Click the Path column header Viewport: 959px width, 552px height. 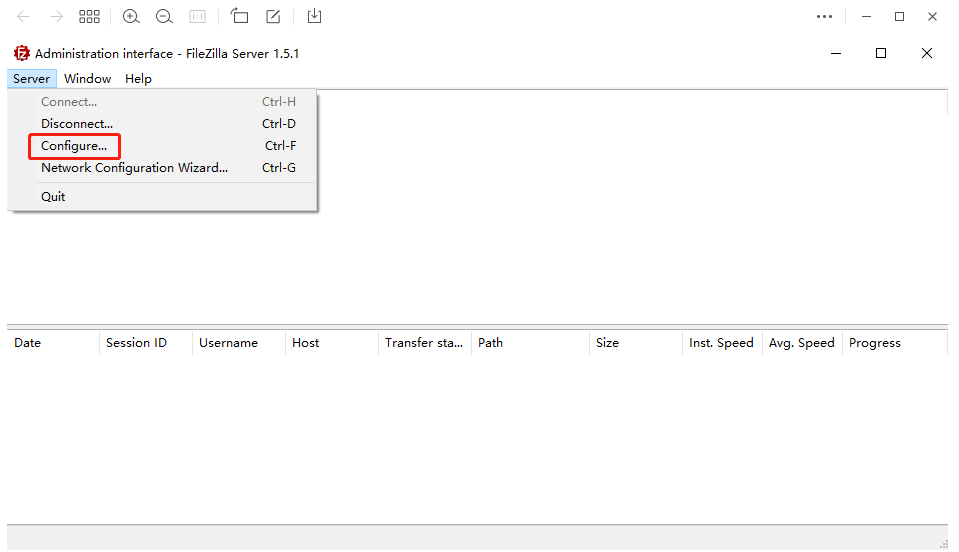[x=530, y=343]
